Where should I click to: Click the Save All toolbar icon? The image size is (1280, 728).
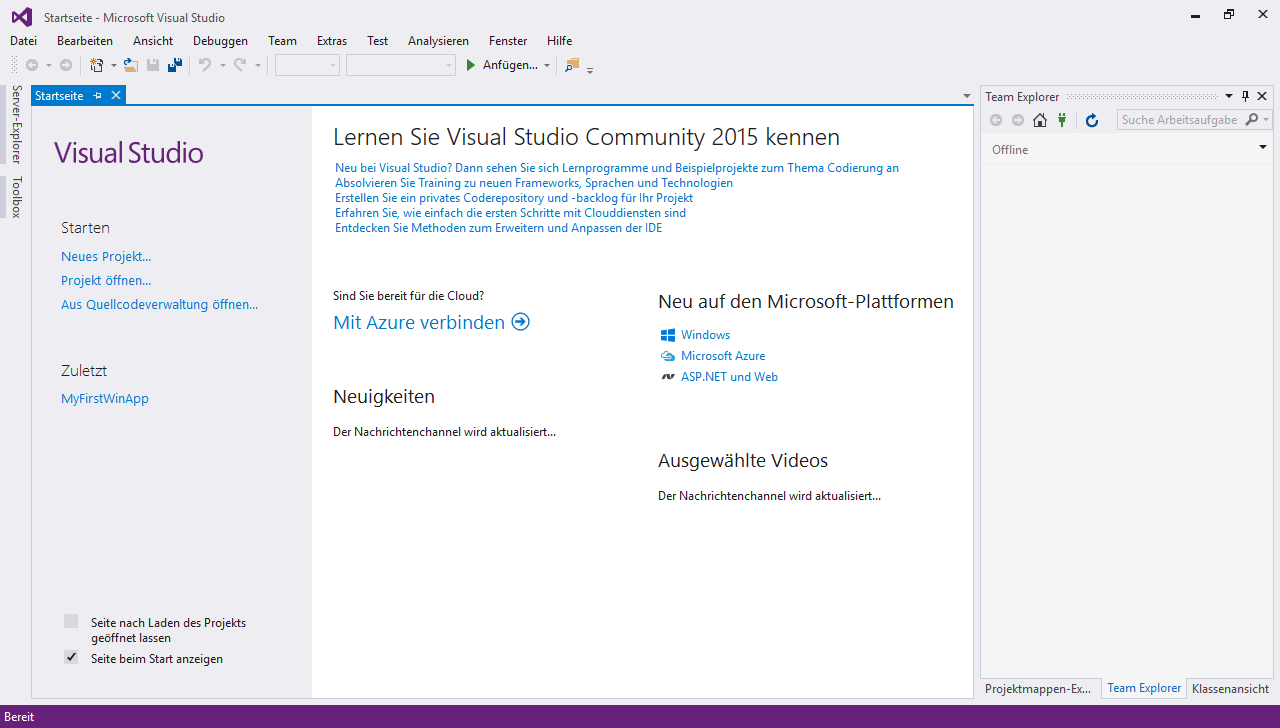coord(175,65)
